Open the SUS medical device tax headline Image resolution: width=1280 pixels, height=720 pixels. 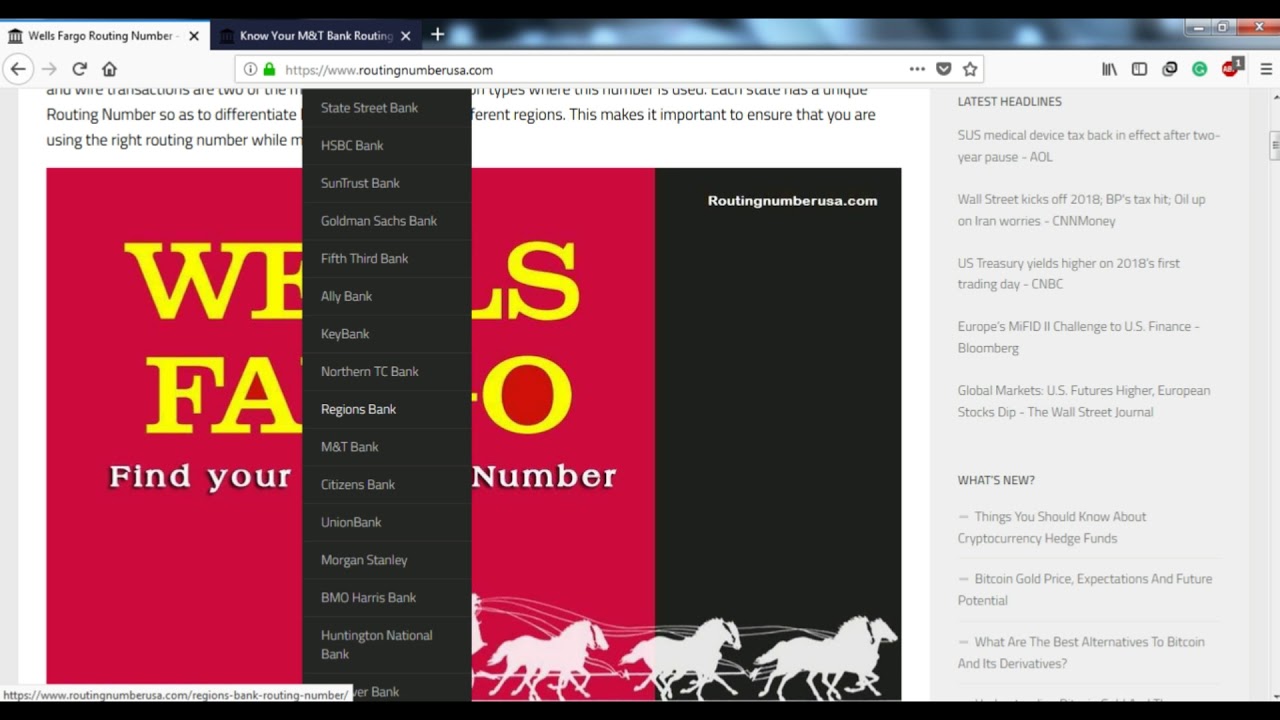(x=1088, y=146)
